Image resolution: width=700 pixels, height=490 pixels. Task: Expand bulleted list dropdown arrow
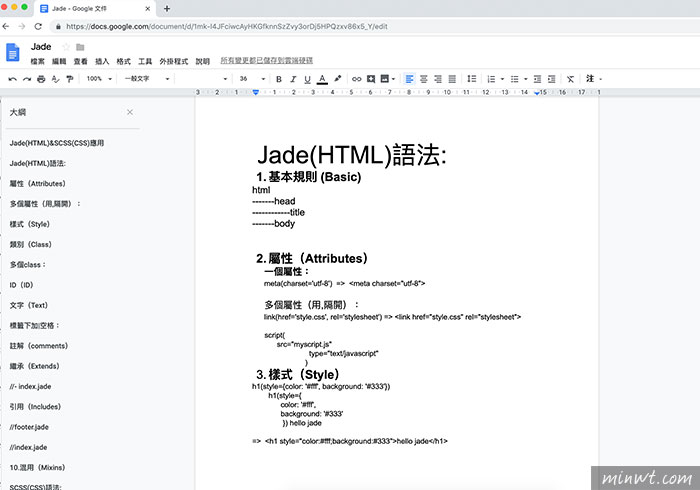coord(525,79)
